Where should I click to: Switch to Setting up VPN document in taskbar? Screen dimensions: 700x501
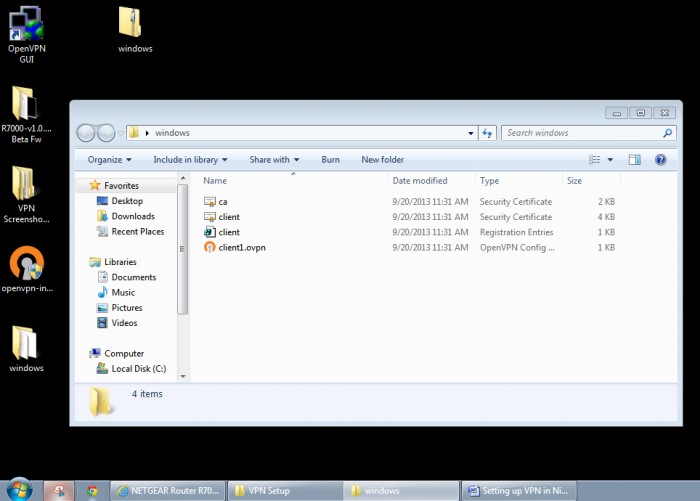coord(518,491)
